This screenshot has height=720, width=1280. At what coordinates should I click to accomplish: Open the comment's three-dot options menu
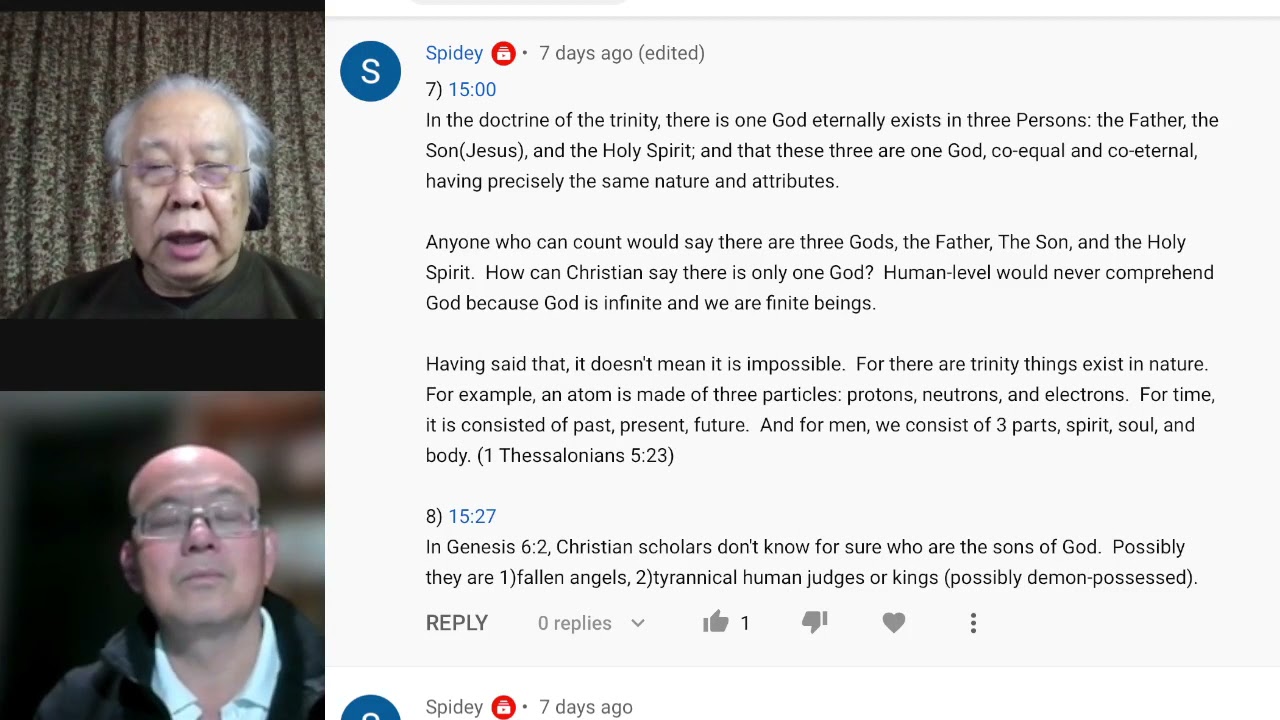pyautogui.click(x=973, y=623)
